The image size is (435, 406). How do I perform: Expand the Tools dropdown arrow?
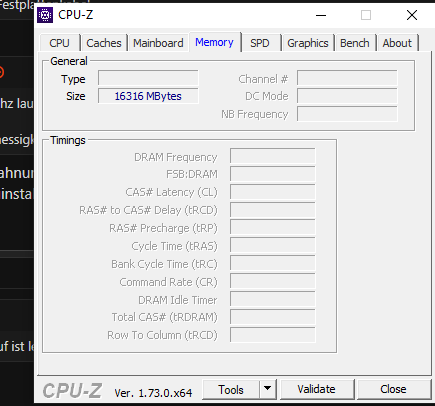click(267, 389)
